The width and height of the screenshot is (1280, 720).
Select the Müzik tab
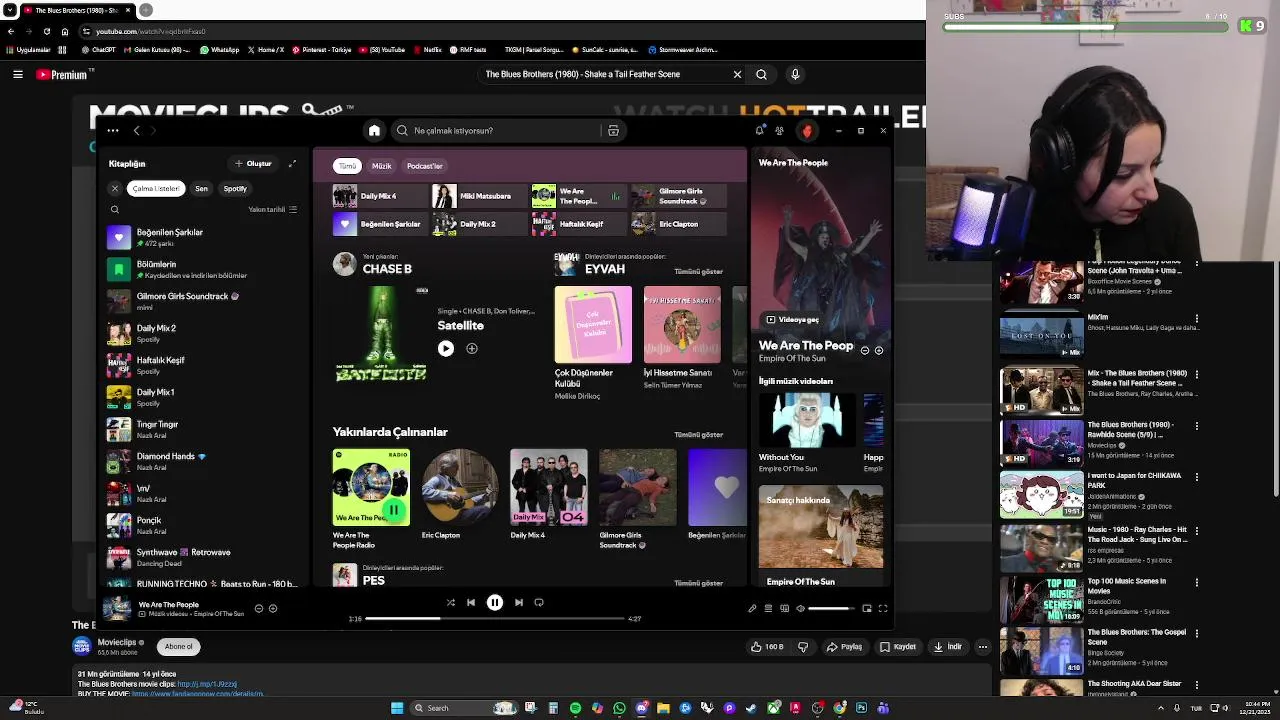381,166
